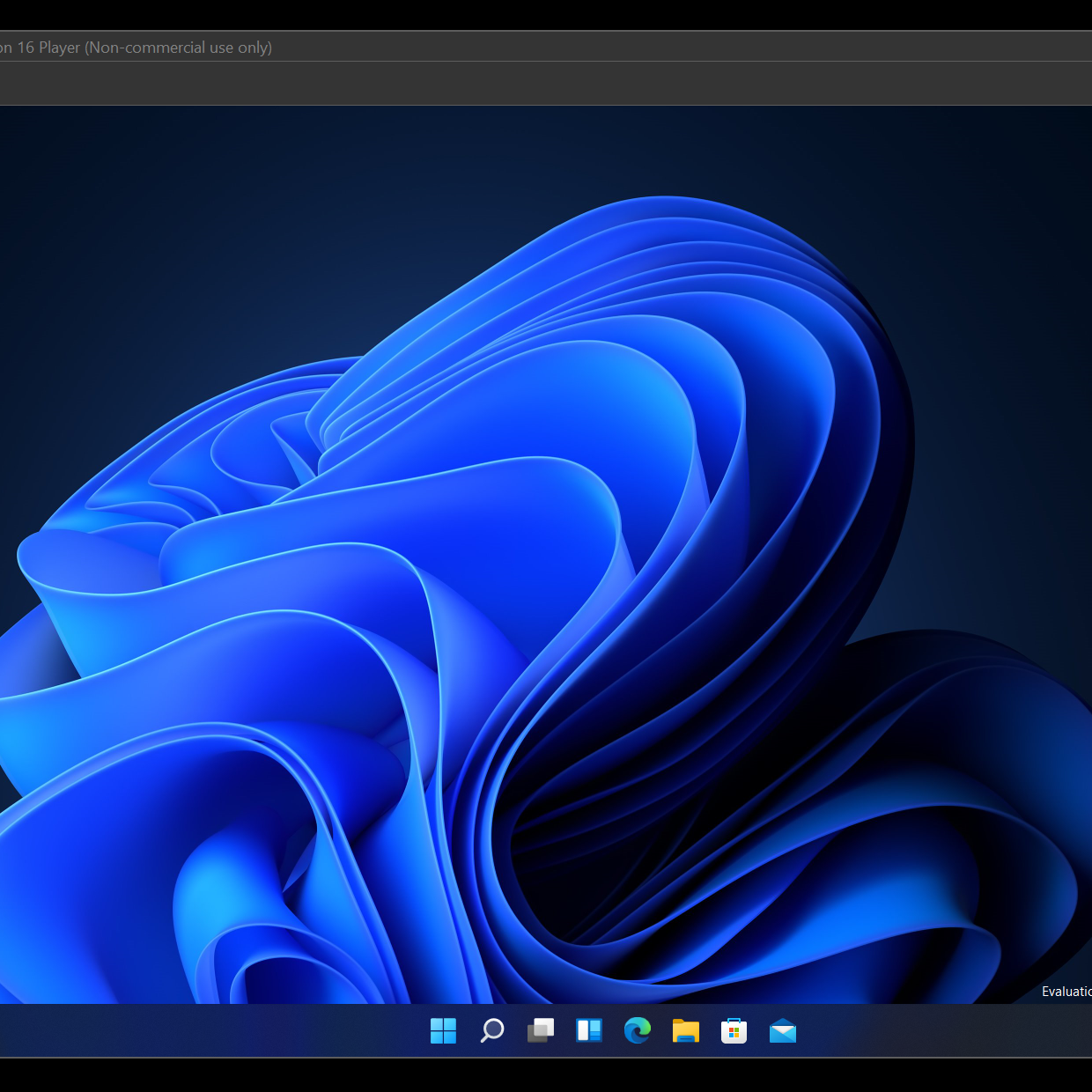Launch Microsoft Edge from the taskbar
This screenshot has width=1092, height=1092.
coord(638,1030)
